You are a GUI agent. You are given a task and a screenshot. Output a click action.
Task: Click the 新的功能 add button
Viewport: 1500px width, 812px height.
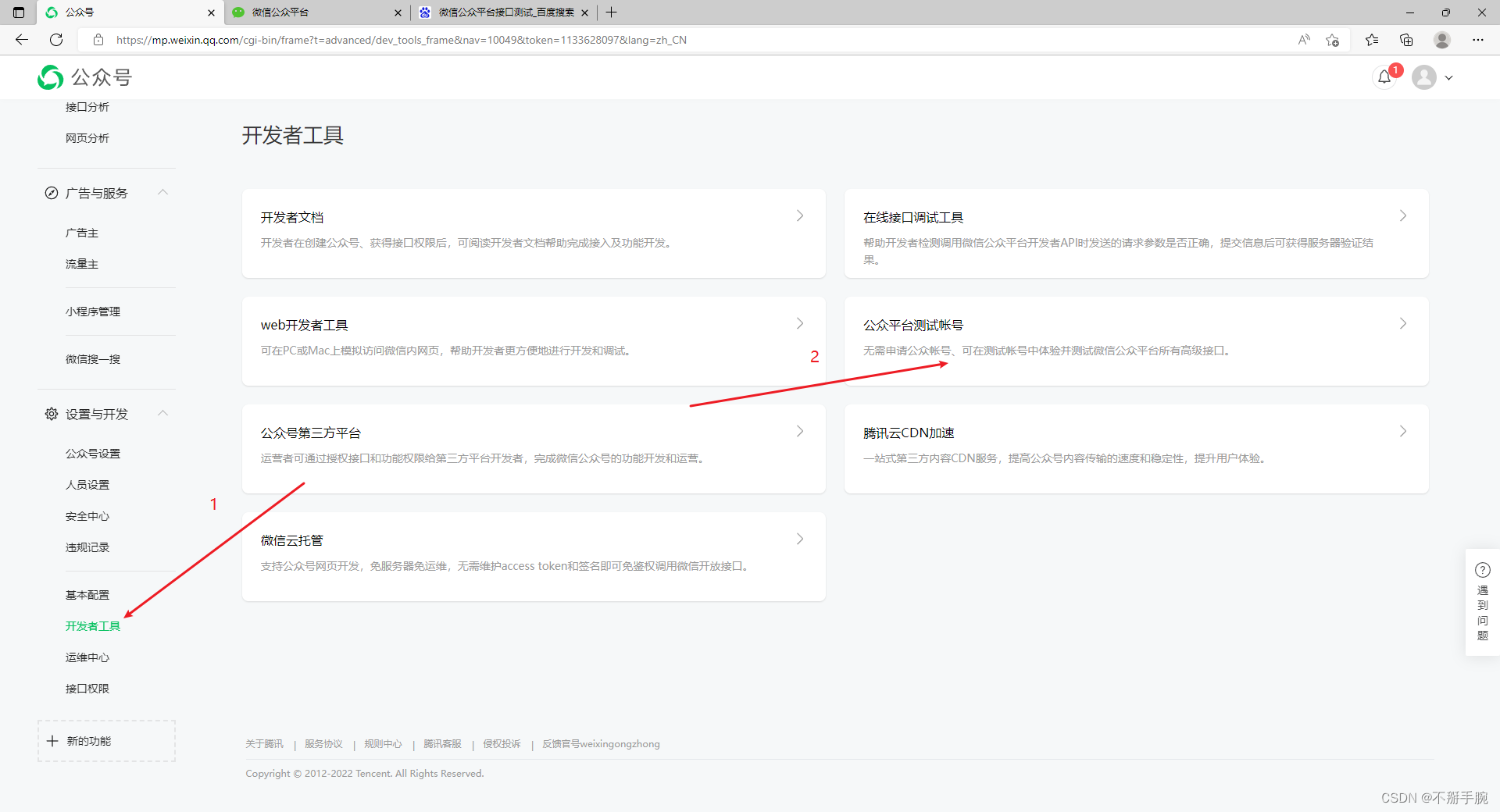coord(106,741)
